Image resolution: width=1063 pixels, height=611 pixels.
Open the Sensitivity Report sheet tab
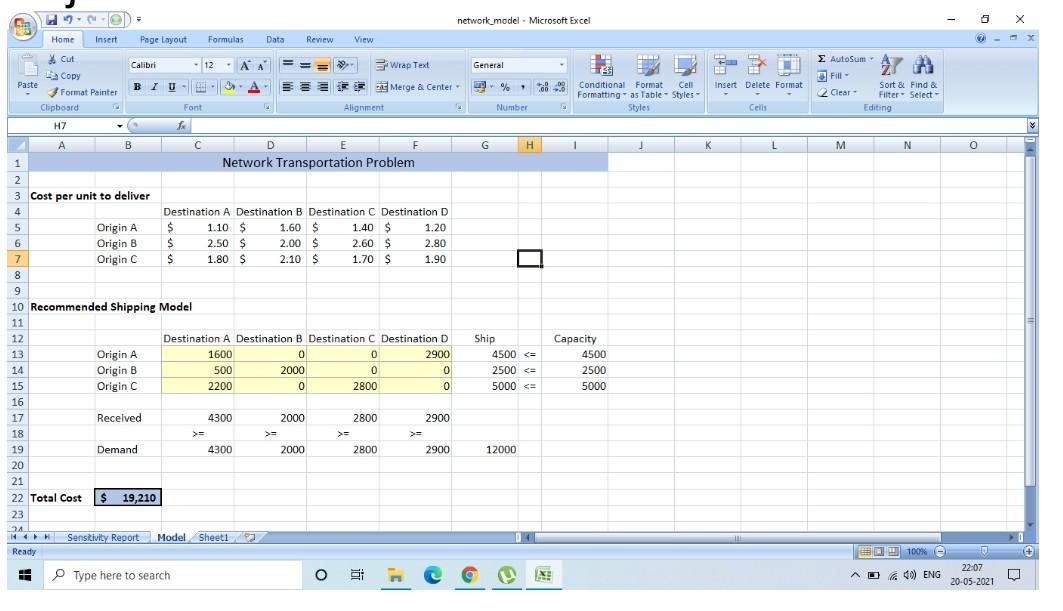coord(103,537)
